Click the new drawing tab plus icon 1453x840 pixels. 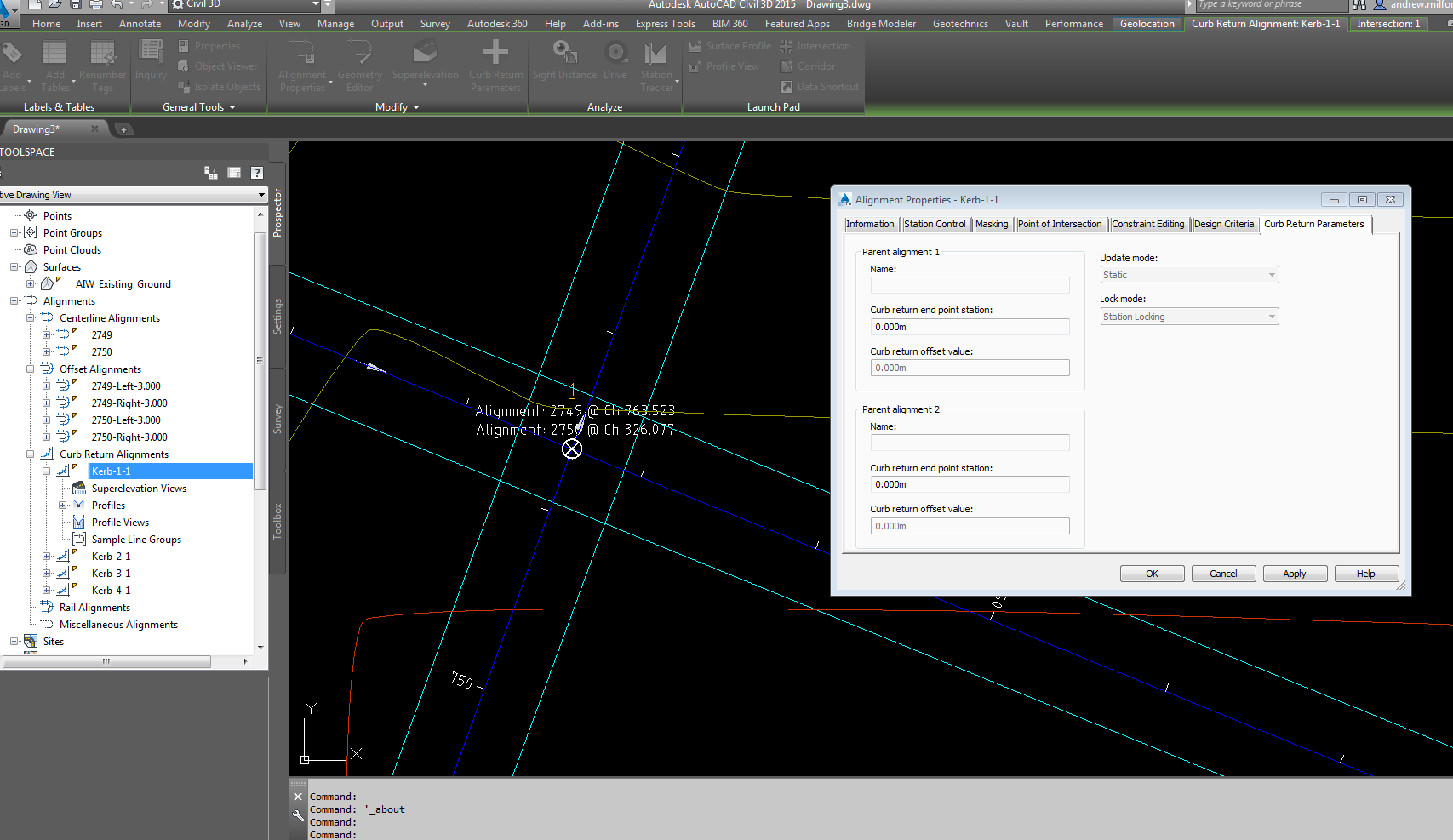coord(123,129)
